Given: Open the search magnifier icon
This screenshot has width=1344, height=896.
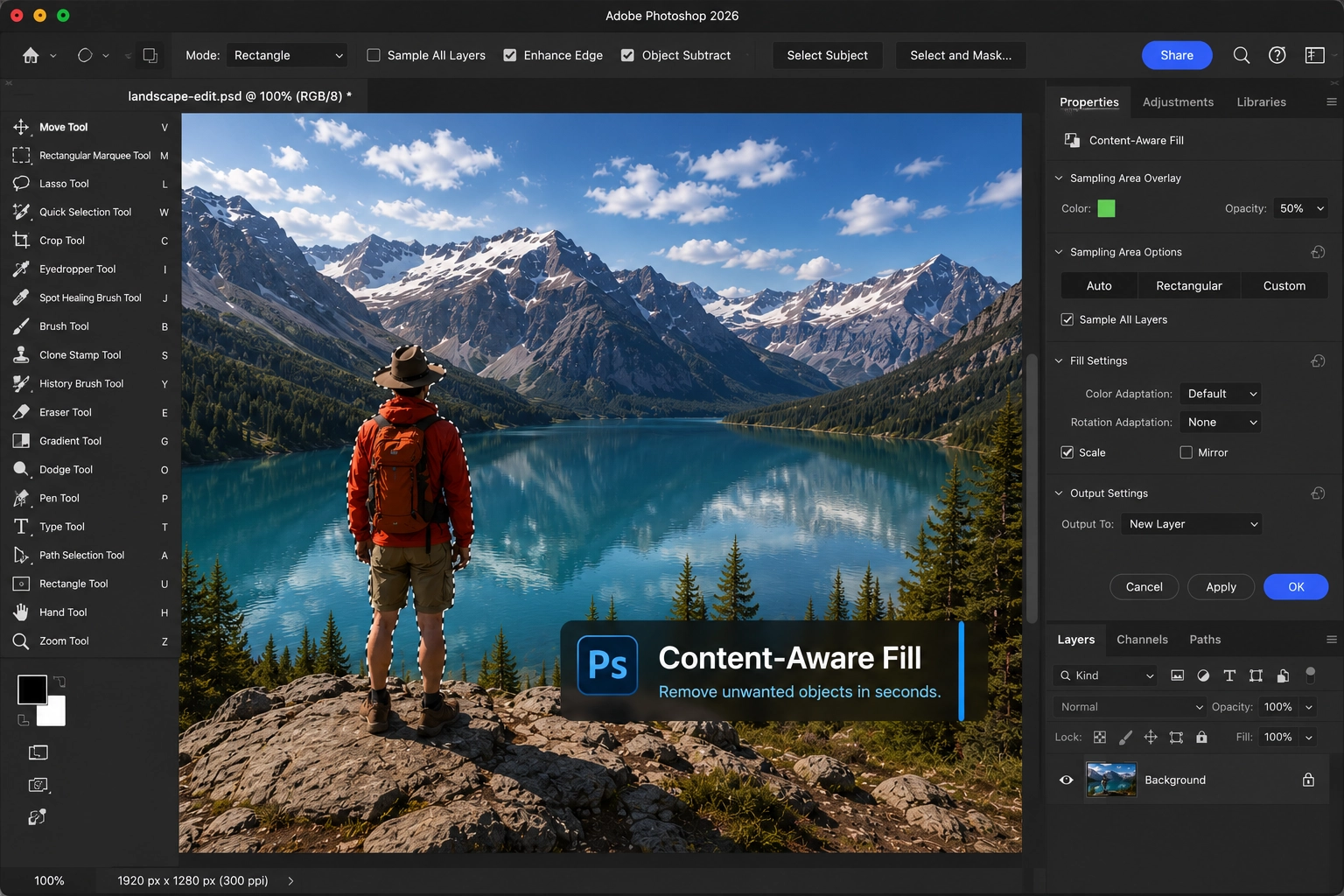Looking at the screenshot, I should coord(1241,55).
